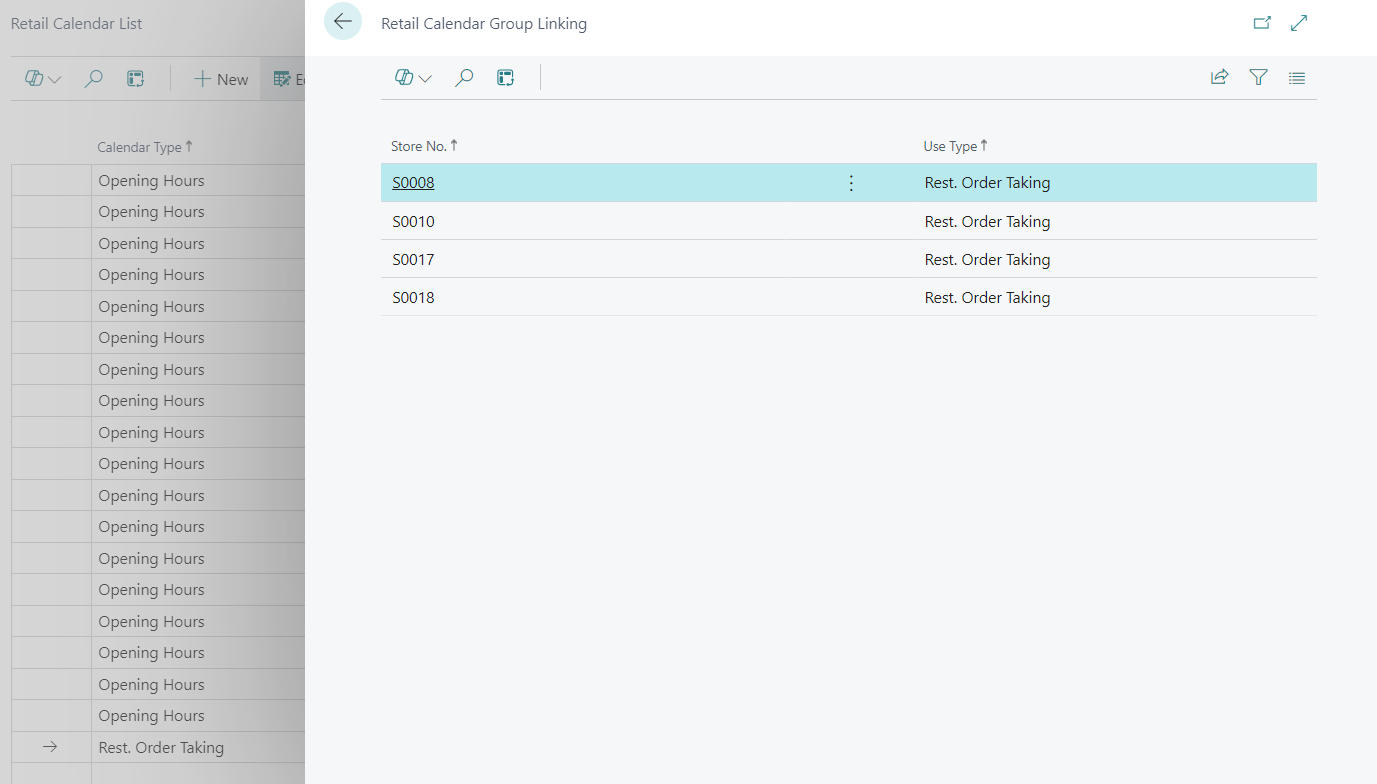The width and height of the screenshot is (1377, 784).
Task: Open the Copilot dropdown in Group Linking toolbar
Action: pyautogui.click(x=413, y=78)
